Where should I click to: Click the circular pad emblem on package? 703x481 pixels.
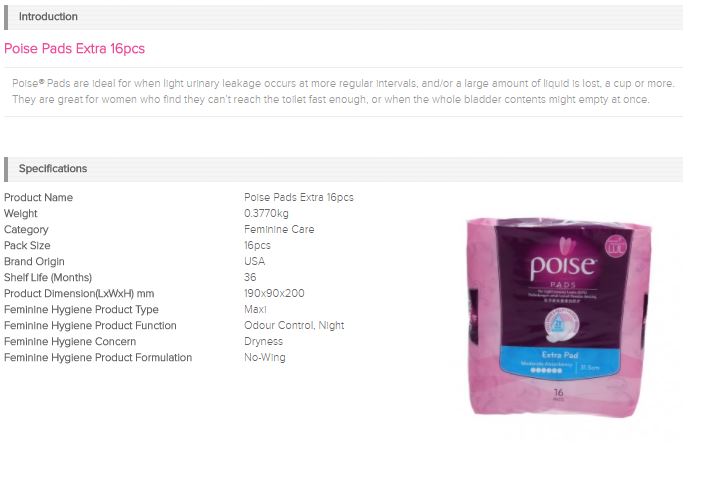(x=561, y=325)
